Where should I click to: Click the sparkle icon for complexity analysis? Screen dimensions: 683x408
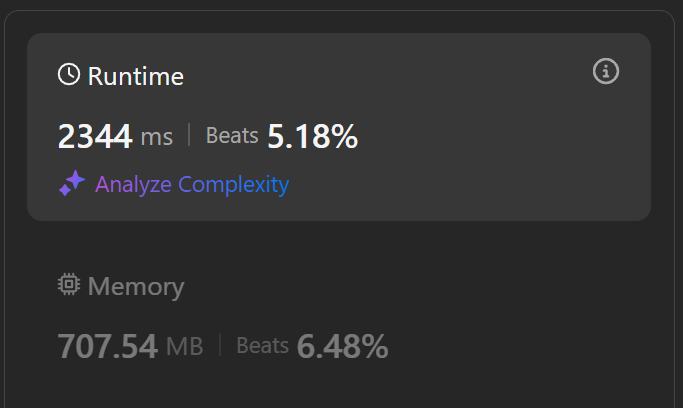coord(71,184)
